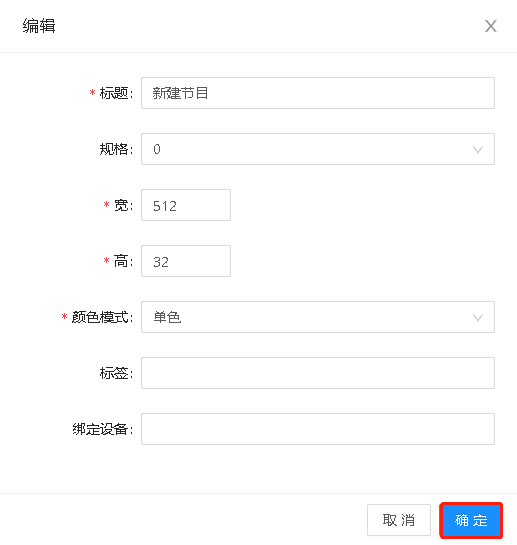Image resolution: width=517 pixels, height=545 pixels.
Task: Click the 颜色模式 field label
Action: (x=102, y=317)
